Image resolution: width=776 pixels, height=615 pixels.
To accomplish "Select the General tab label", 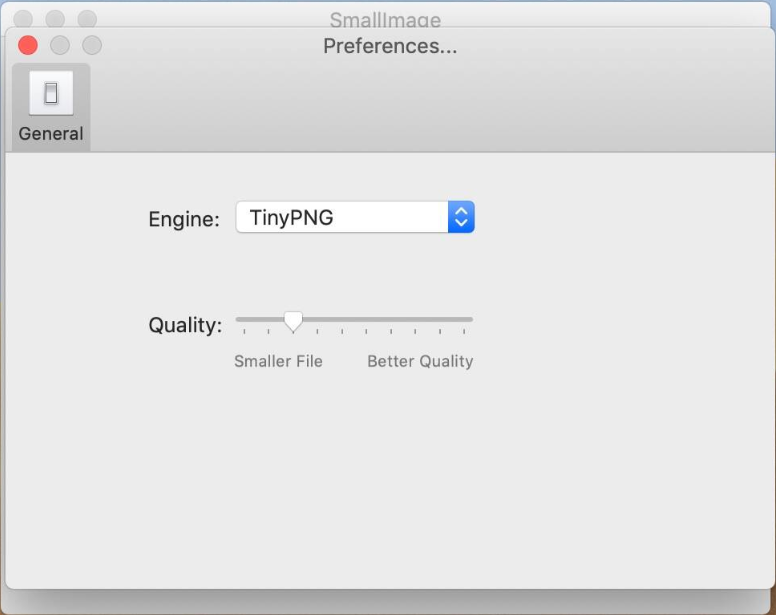I will 50,134.
